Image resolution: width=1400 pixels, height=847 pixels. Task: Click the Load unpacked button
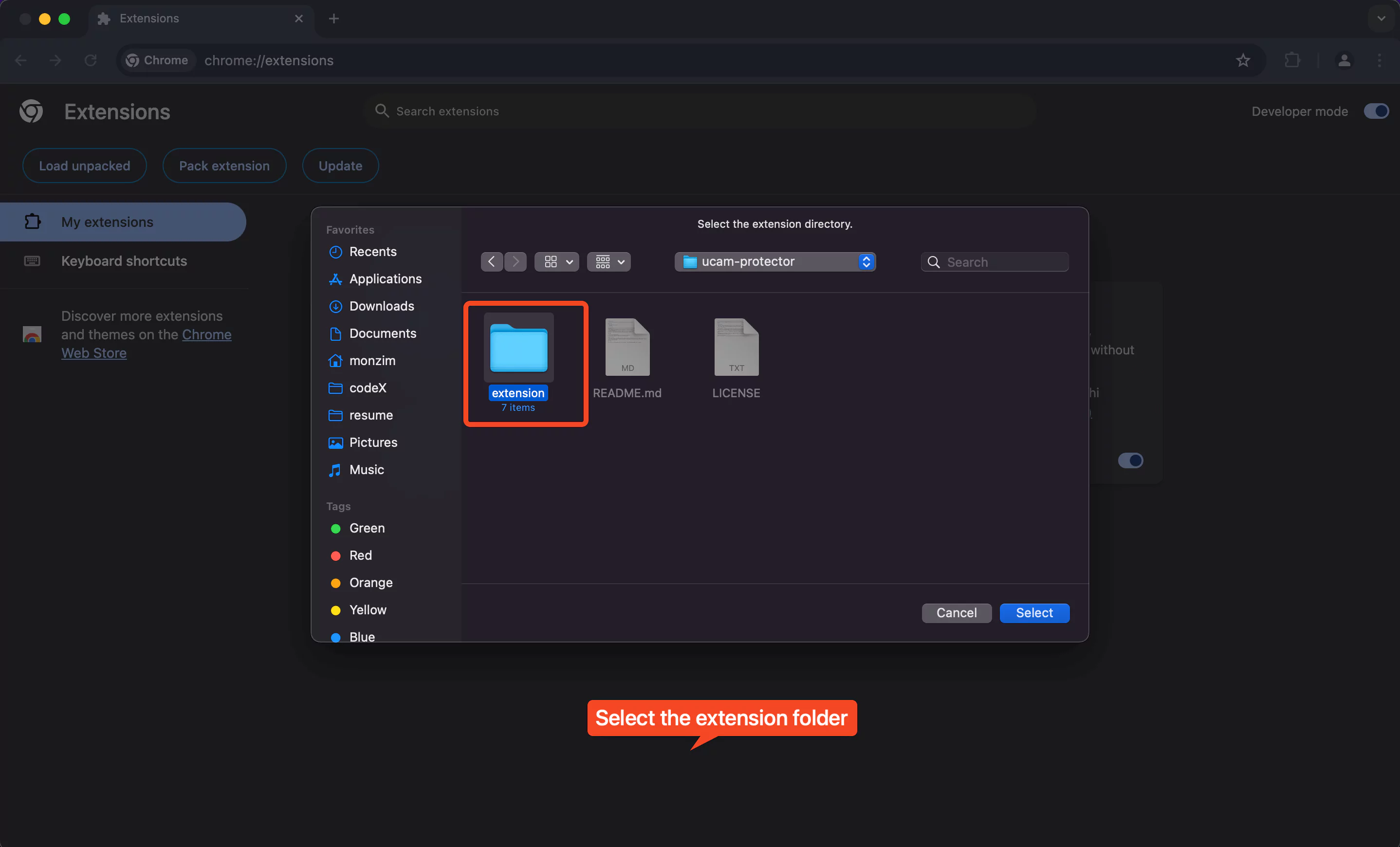[x=84, y=166]
